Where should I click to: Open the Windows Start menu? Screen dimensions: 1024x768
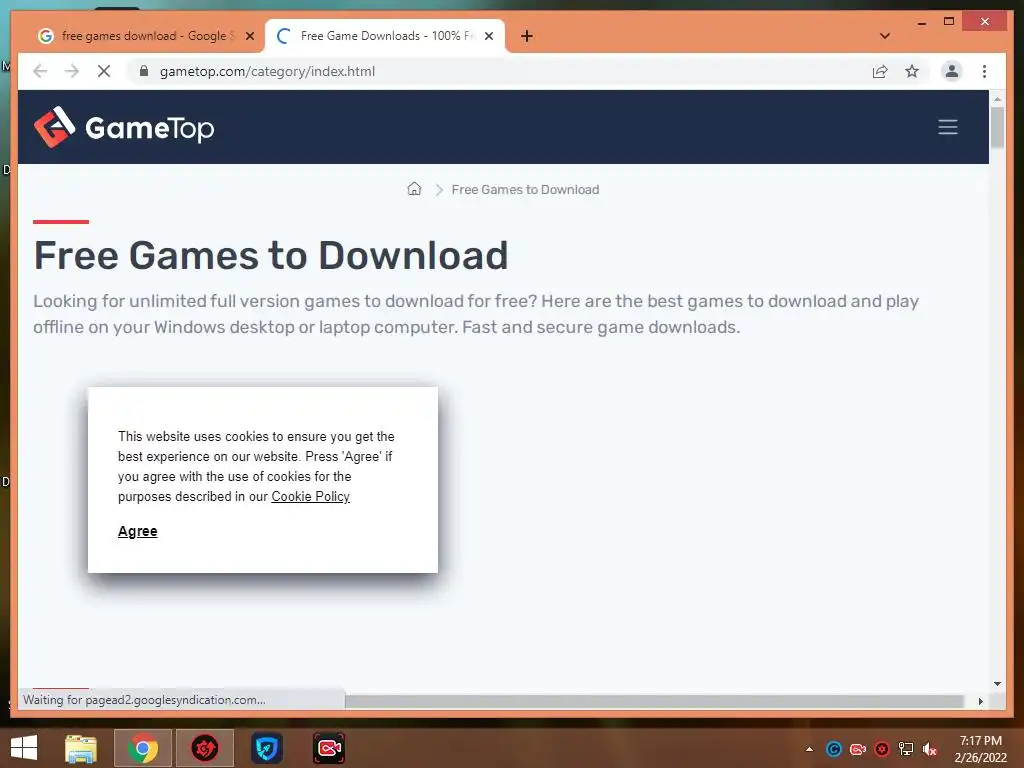click(x=24, y=748)
